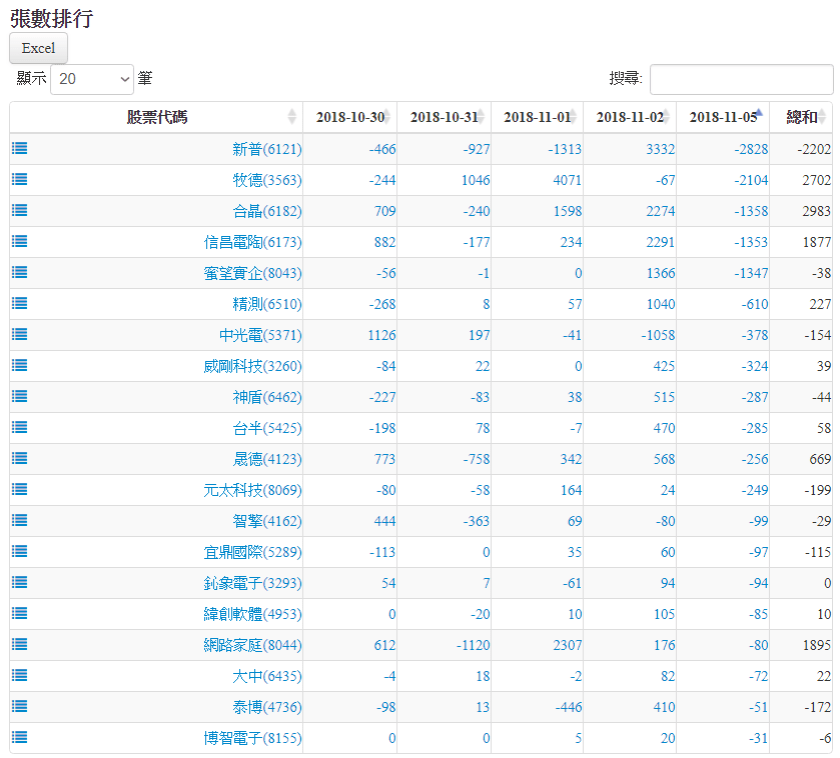Sort by the 2018-11-01 column header
The height and width of the screenshot is (758, 840).
tap(536, 117)
